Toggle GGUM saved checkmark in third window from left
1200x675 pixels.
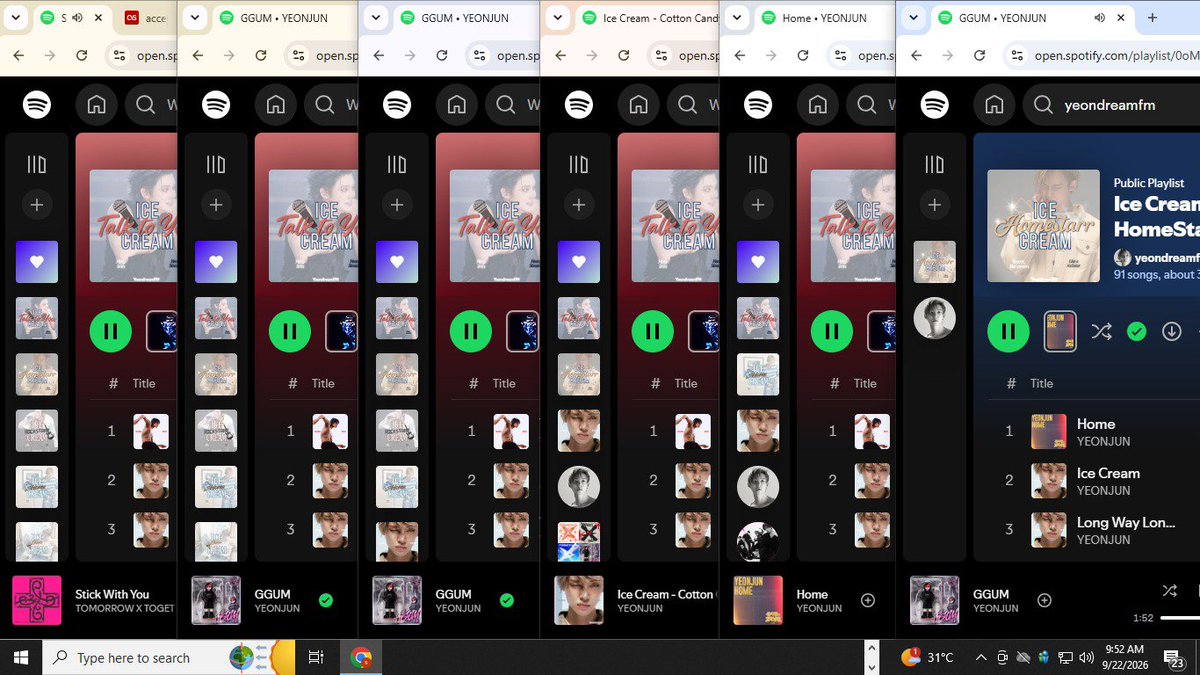click(507, 600)
